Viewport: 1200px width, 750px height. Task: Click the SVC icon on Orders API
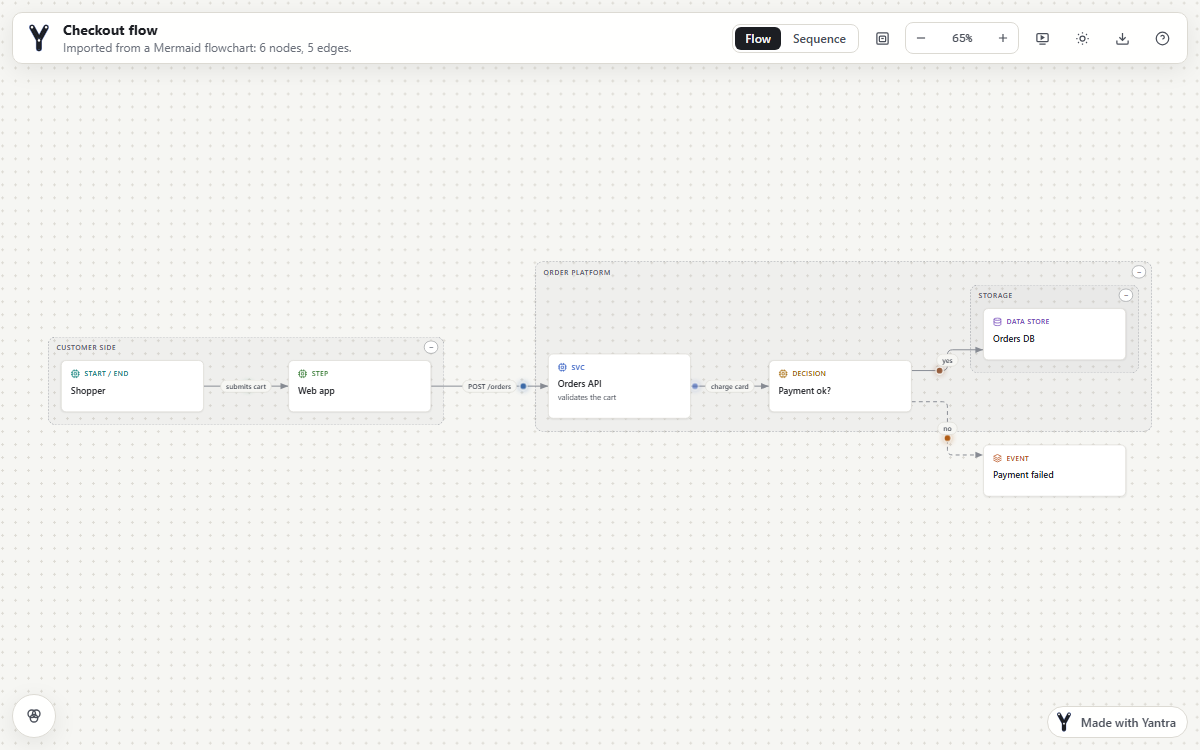pos(562,367)
